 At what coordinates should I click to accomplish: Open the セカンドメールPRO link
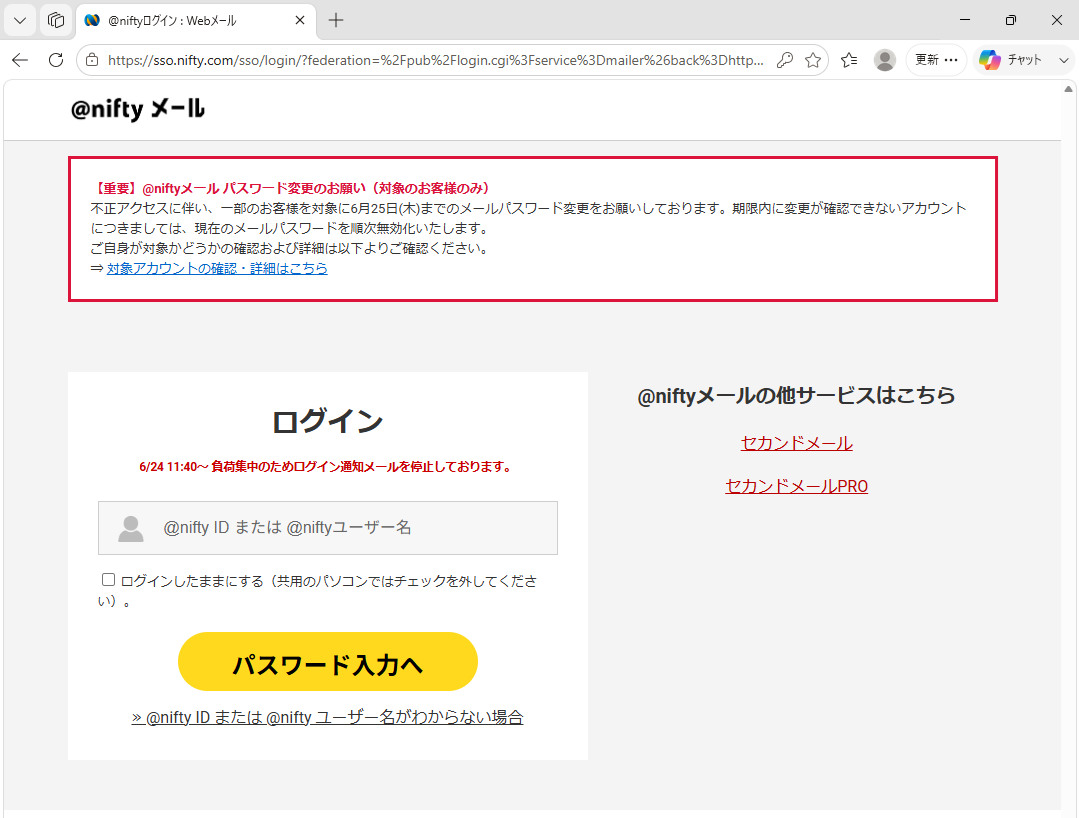tap(796, 486)
